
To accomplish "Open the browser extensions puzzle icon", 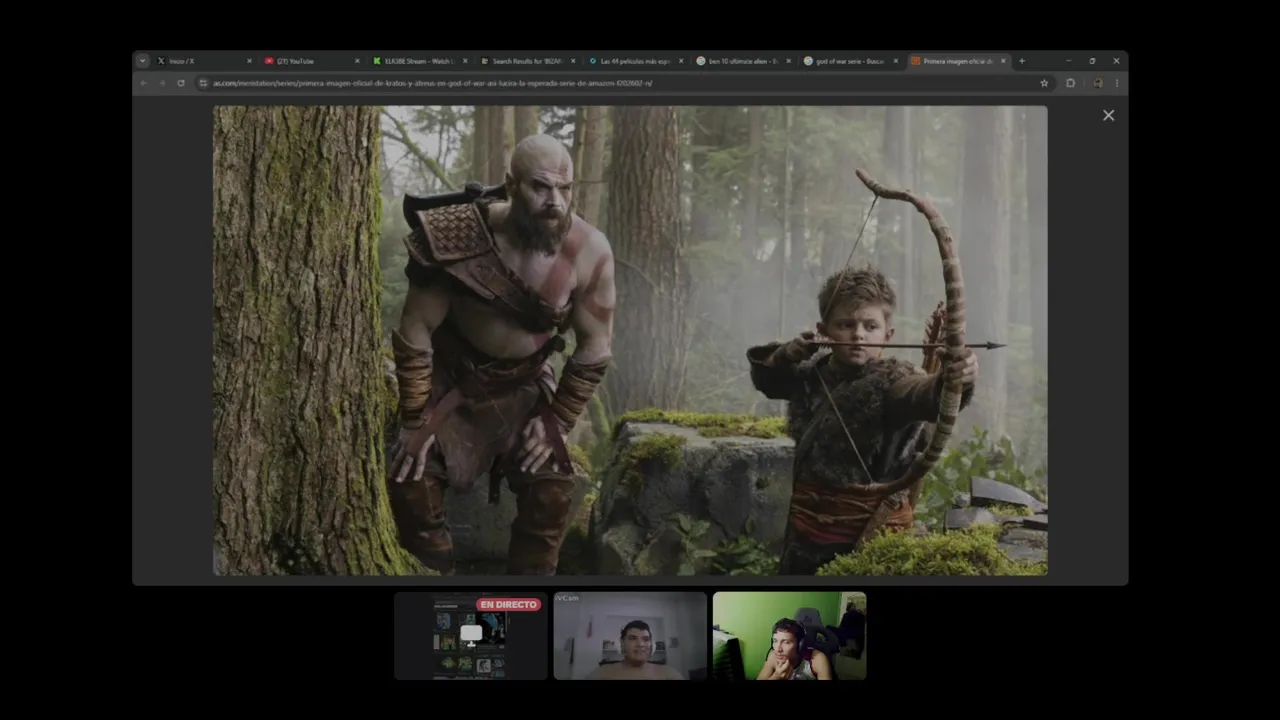I will click(x=1070, y=83).
